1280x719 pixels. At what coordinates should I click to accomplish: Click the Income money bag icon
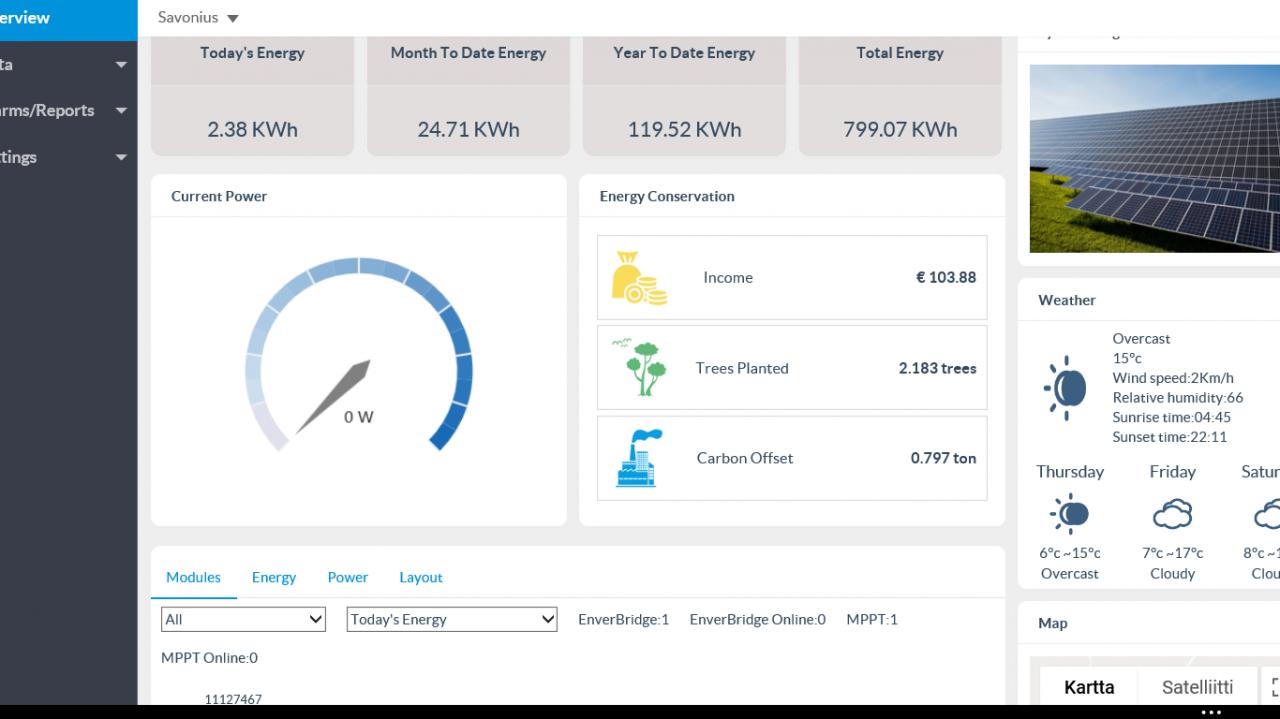pyautogui.click(x=639, y=277)
